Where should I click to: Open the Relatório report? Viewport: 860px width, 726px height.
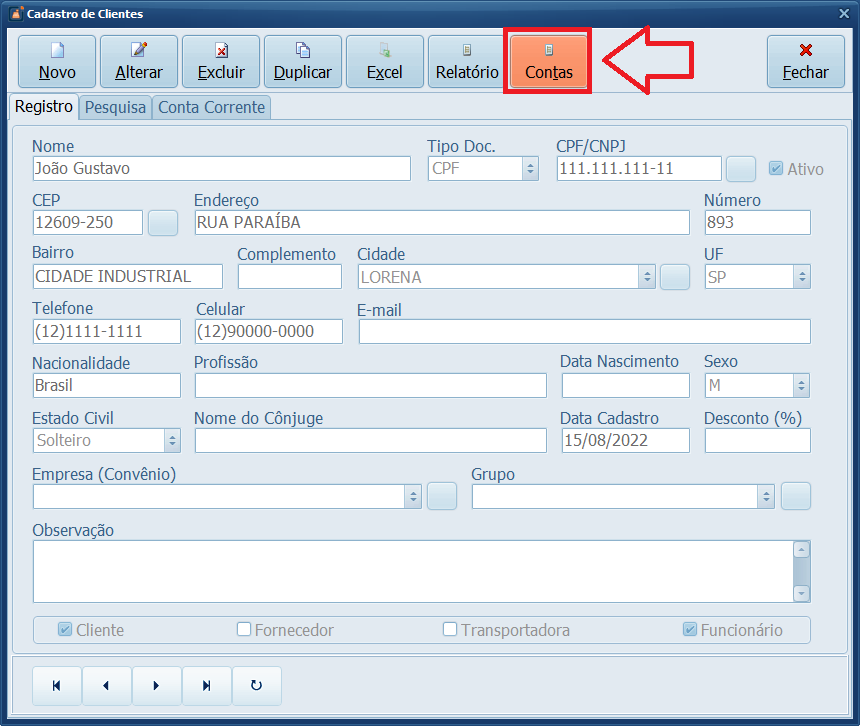(x=467, y=61)
